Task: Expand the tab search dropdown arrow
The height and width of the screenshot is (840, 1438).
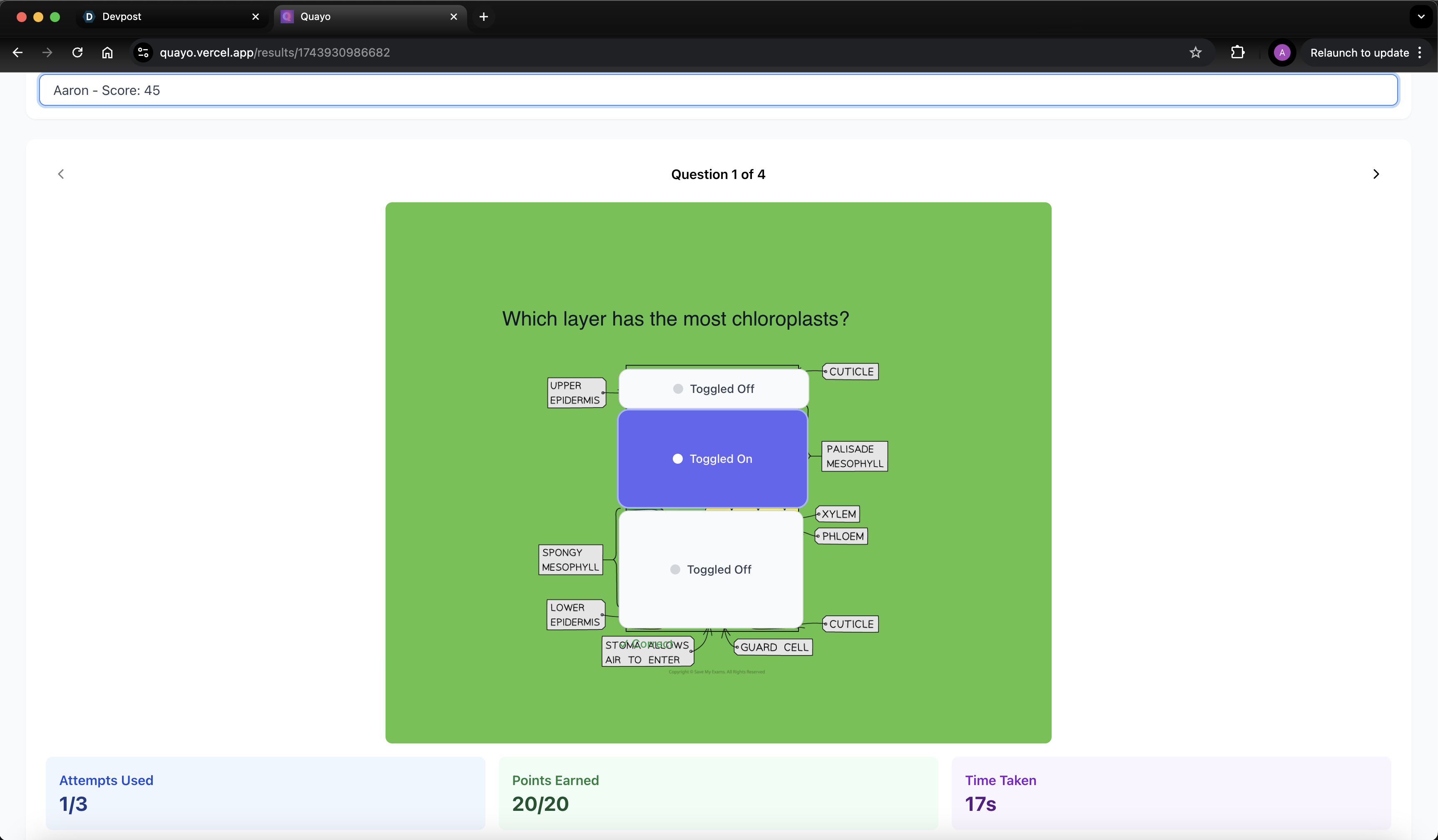Action: pos(1421,17)
